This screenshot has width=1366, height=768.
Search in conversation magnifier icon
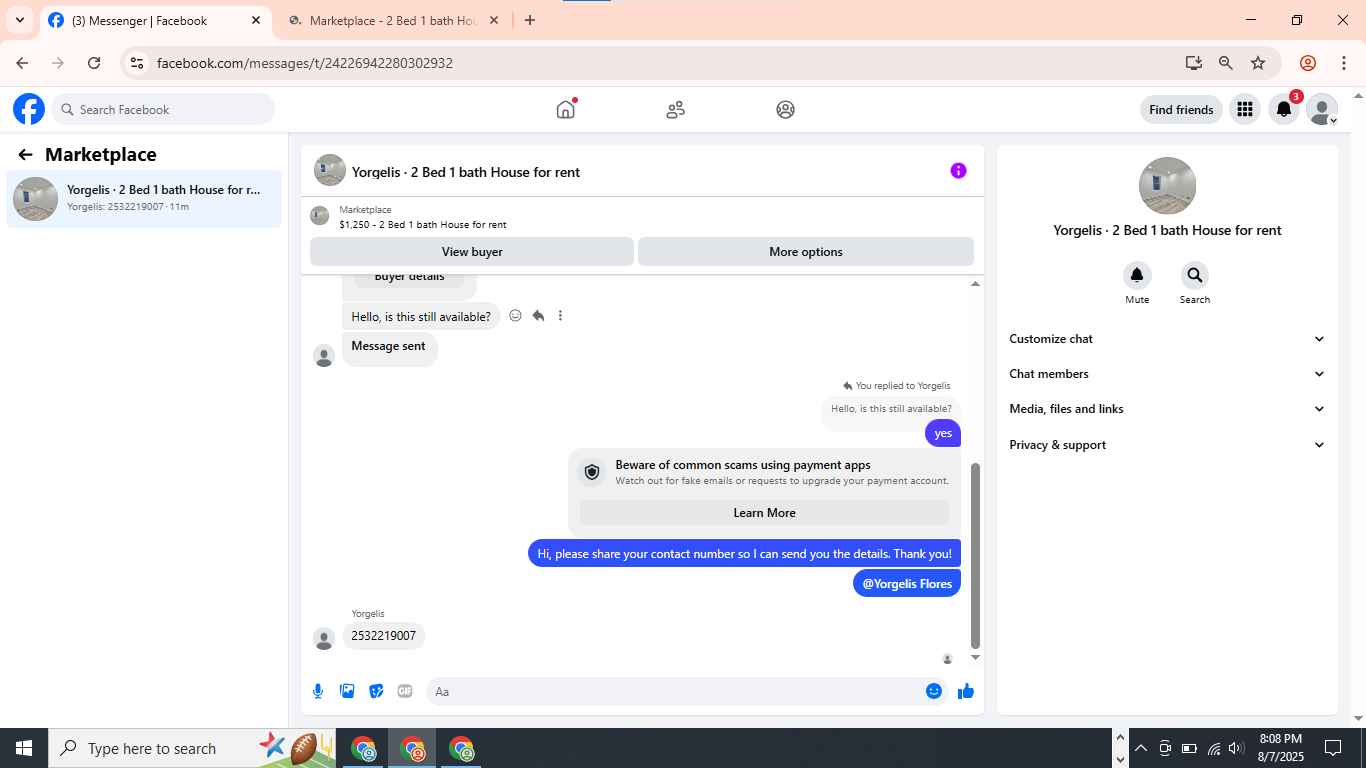pos(1195,276)
